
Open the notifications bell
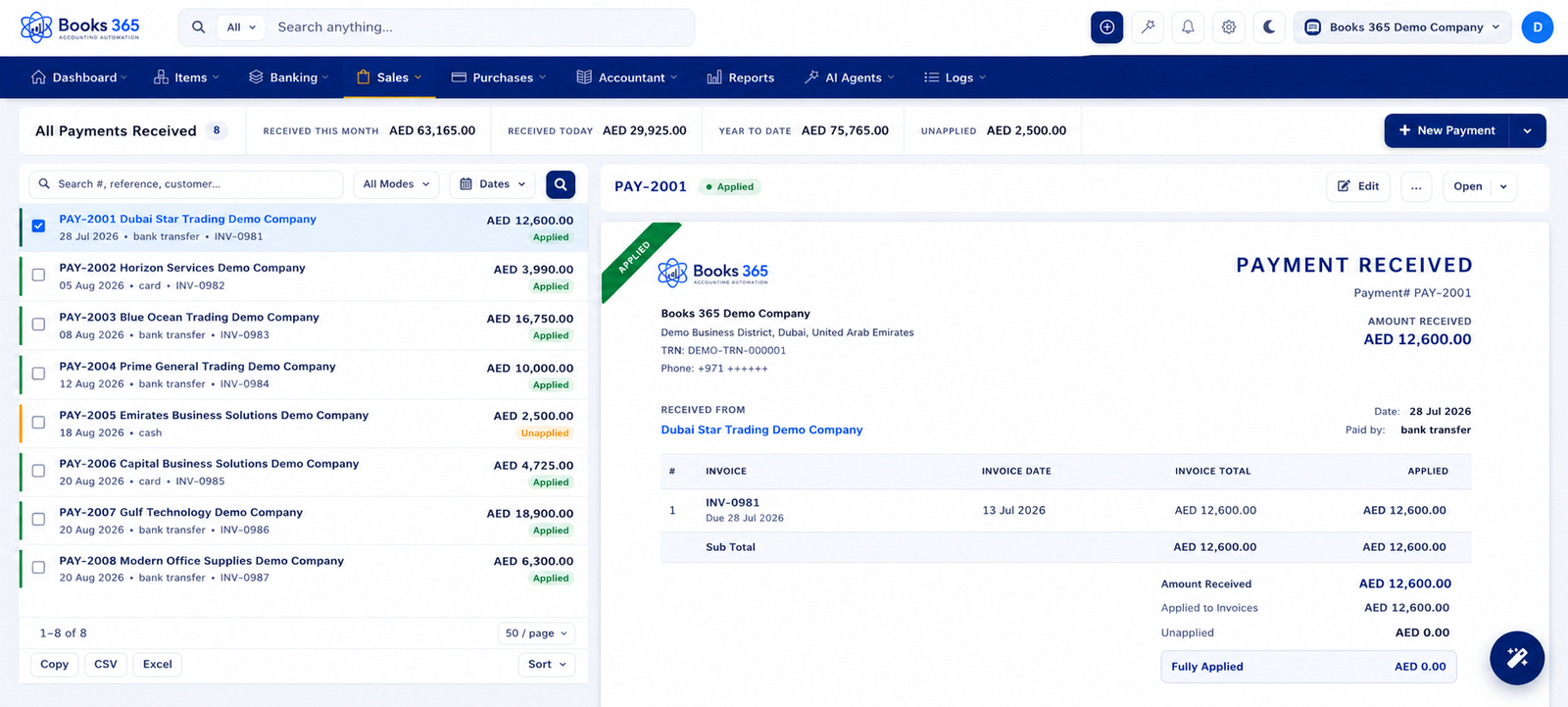tap(1188, 27)
